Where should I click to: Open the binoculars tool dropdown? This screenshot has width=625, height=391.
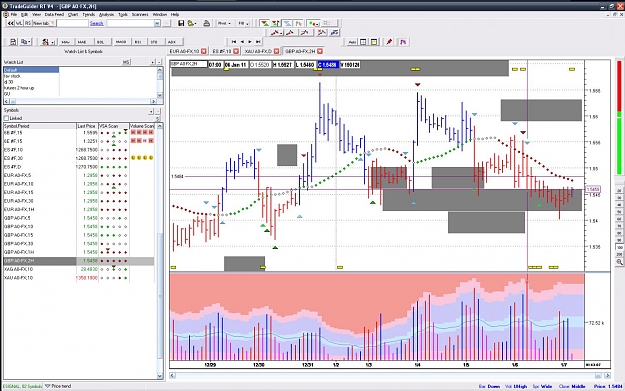tap(49, 42)
